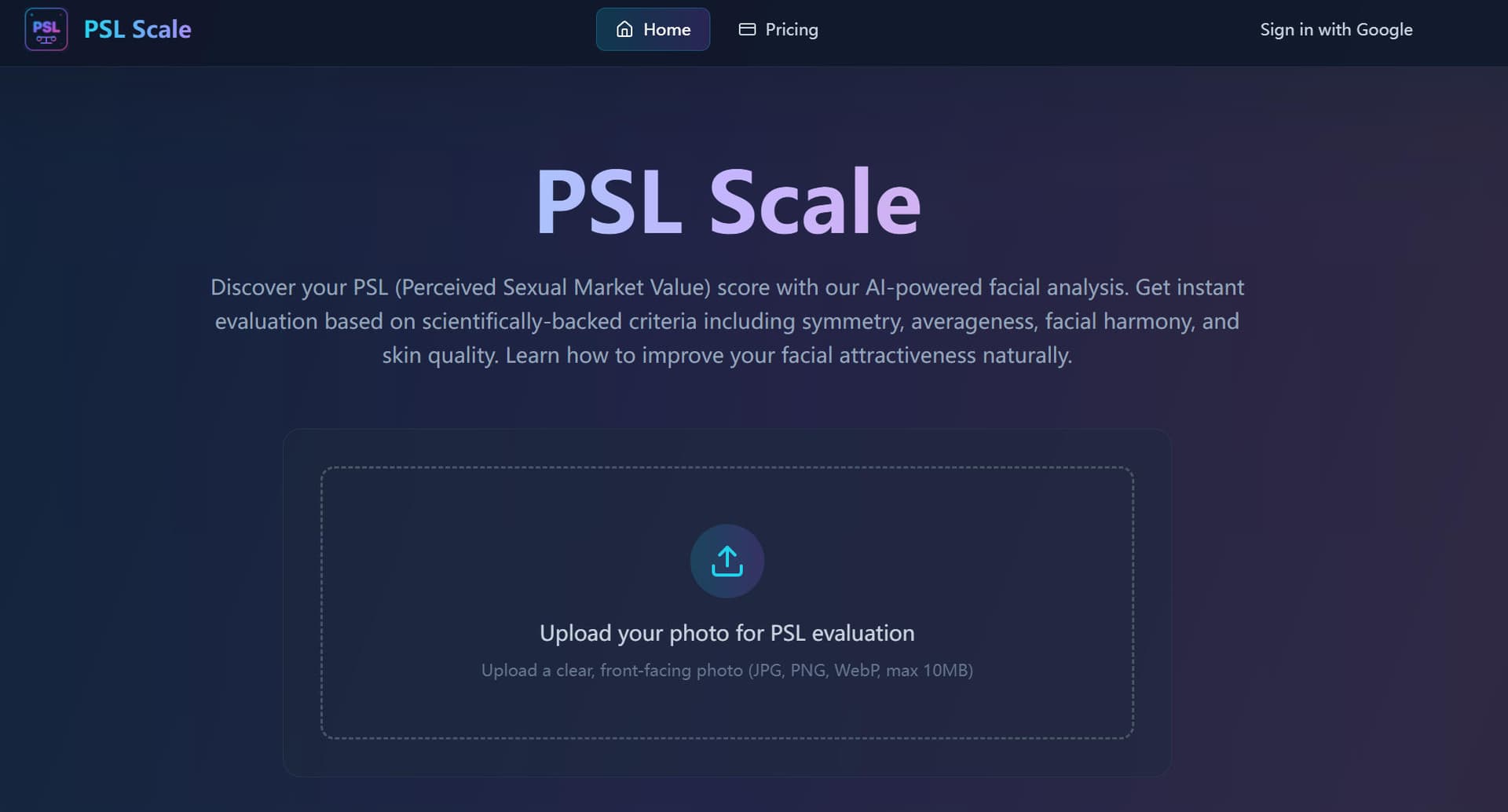Sign in with Google
The image size is (1508, 812).
1336,29
